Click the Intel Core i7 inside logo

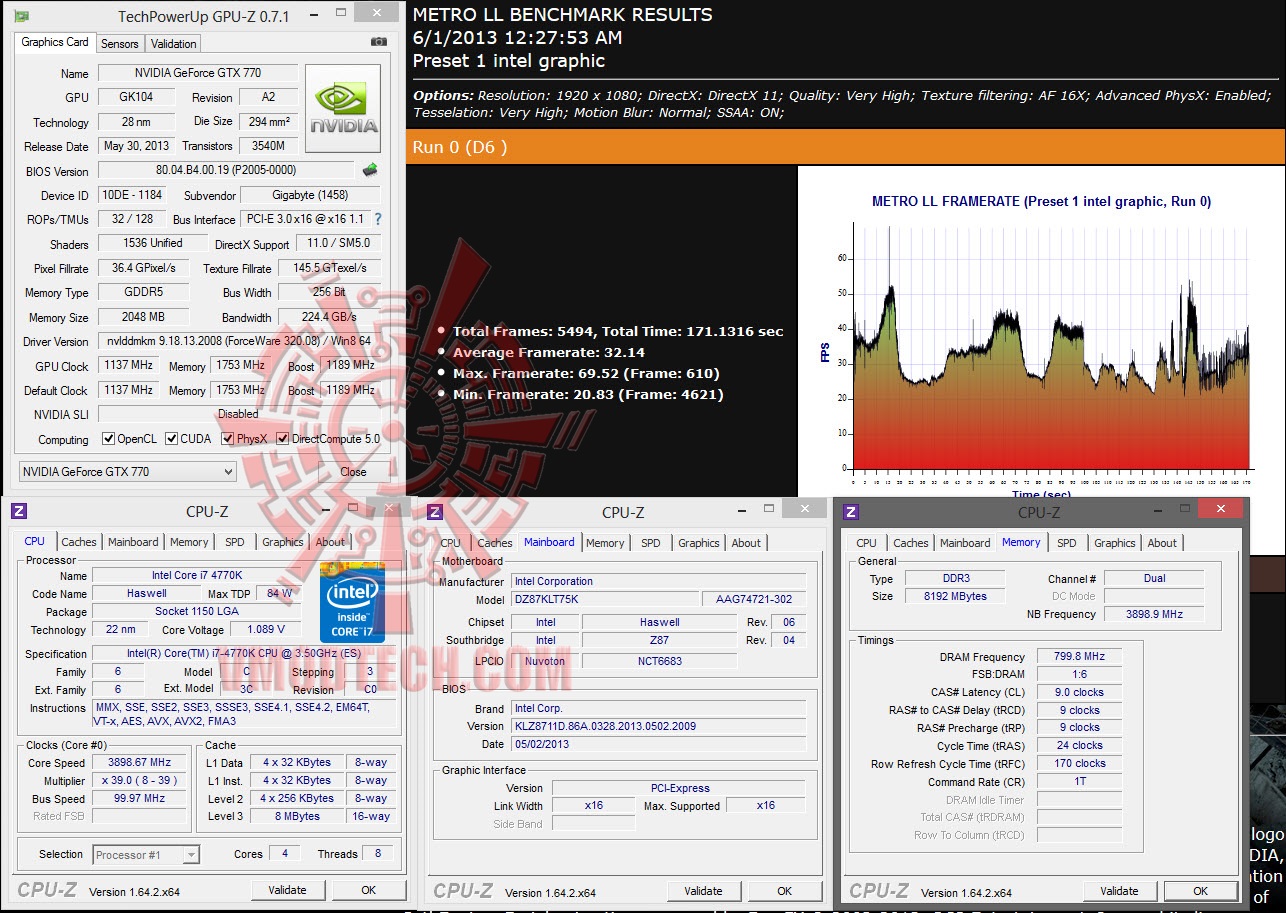pos(352,602)
